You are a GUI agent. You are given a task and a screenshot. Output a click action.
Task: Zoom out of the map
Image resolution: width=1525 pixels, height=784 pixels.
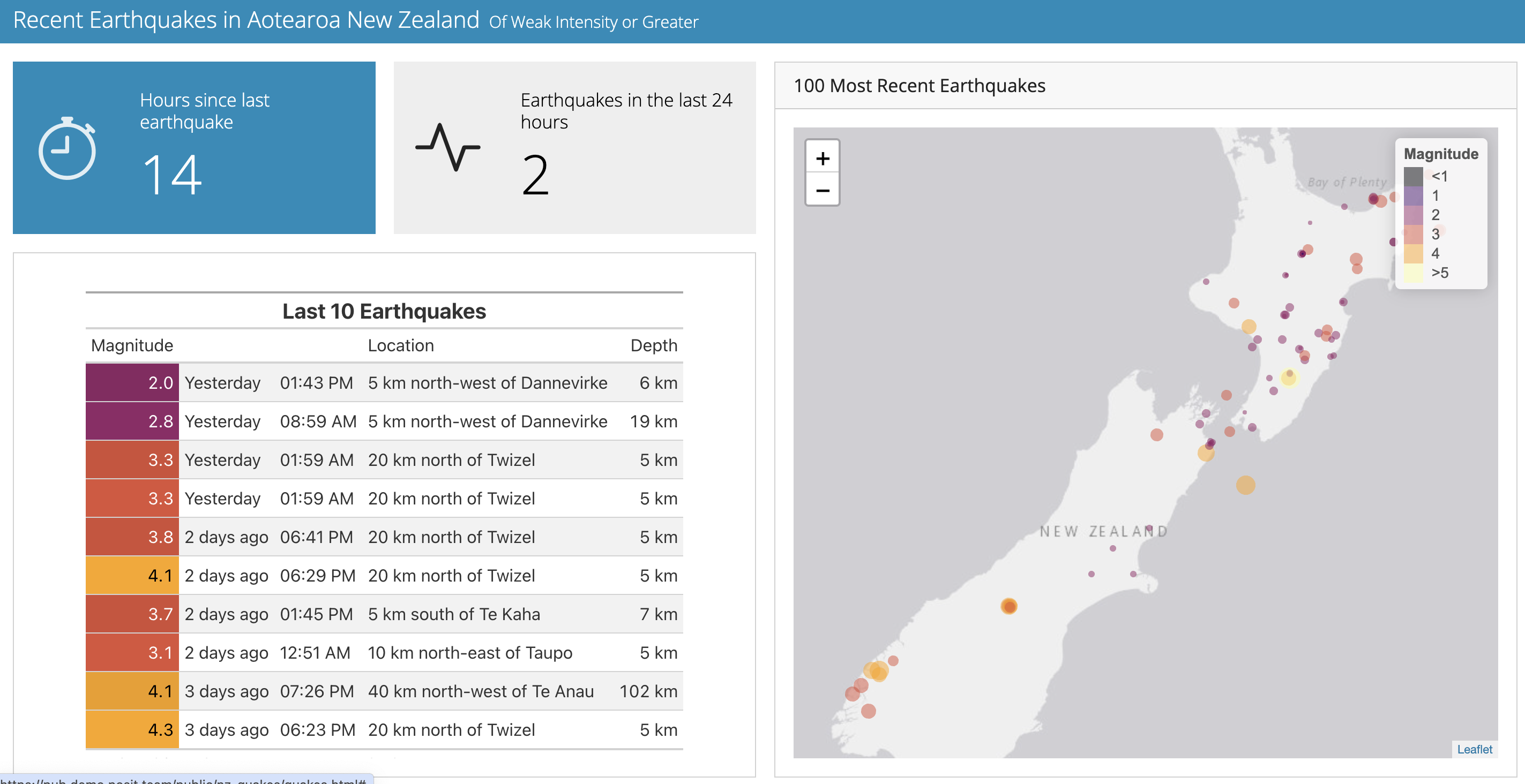pyautogui.click(x=823, y=190)
